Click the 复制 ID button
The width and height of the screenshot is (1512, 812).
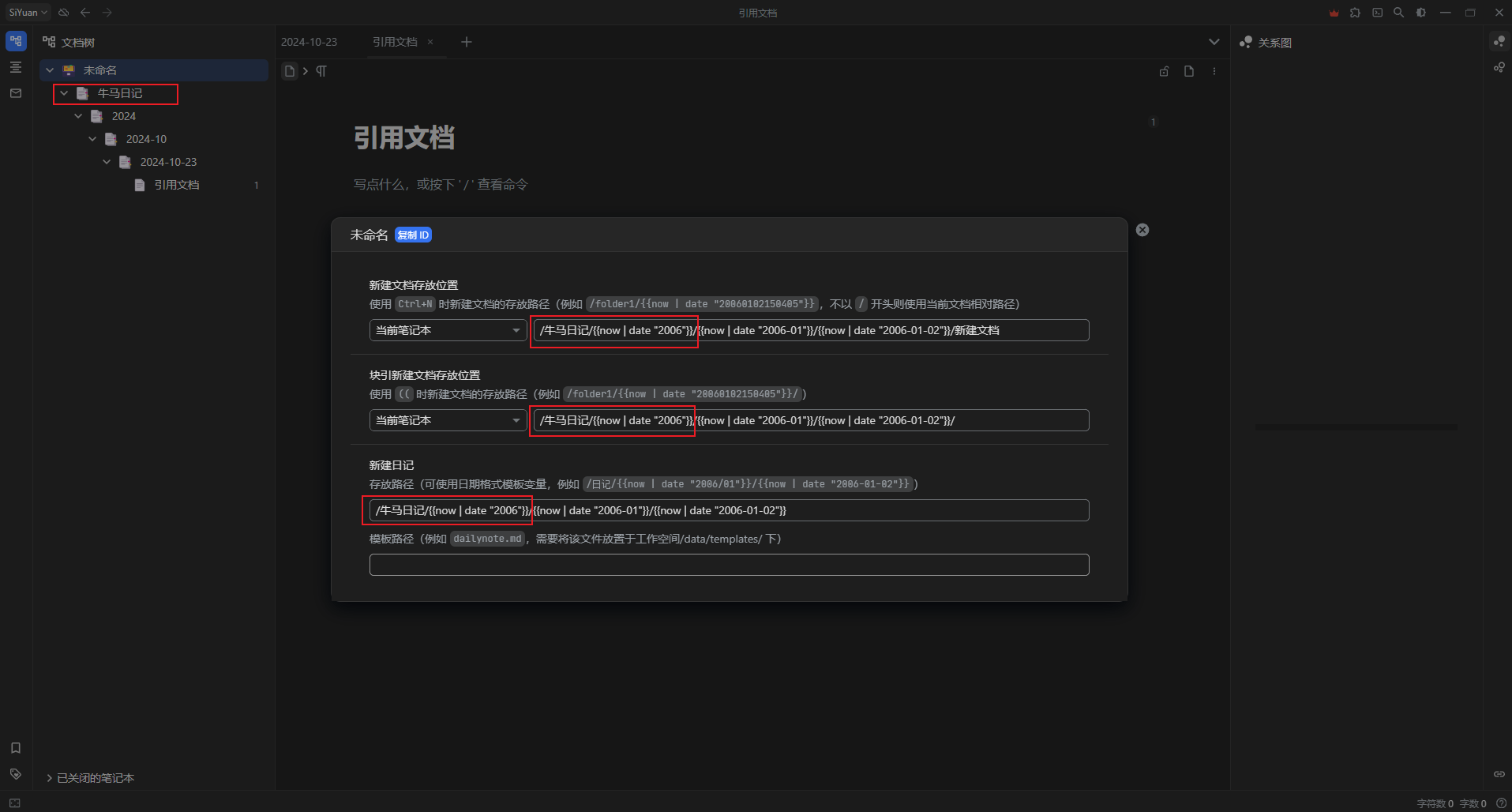coord(413,235)
